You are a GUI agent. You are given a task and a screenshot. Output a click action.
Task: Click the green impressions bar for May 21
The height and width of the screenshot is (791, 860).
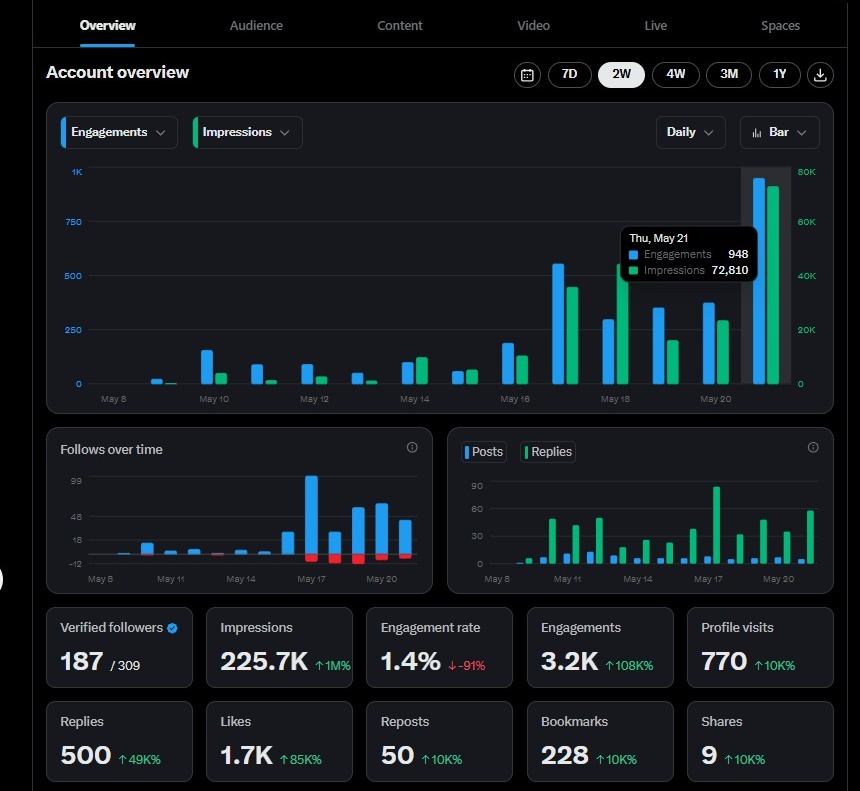click(773, 285)
